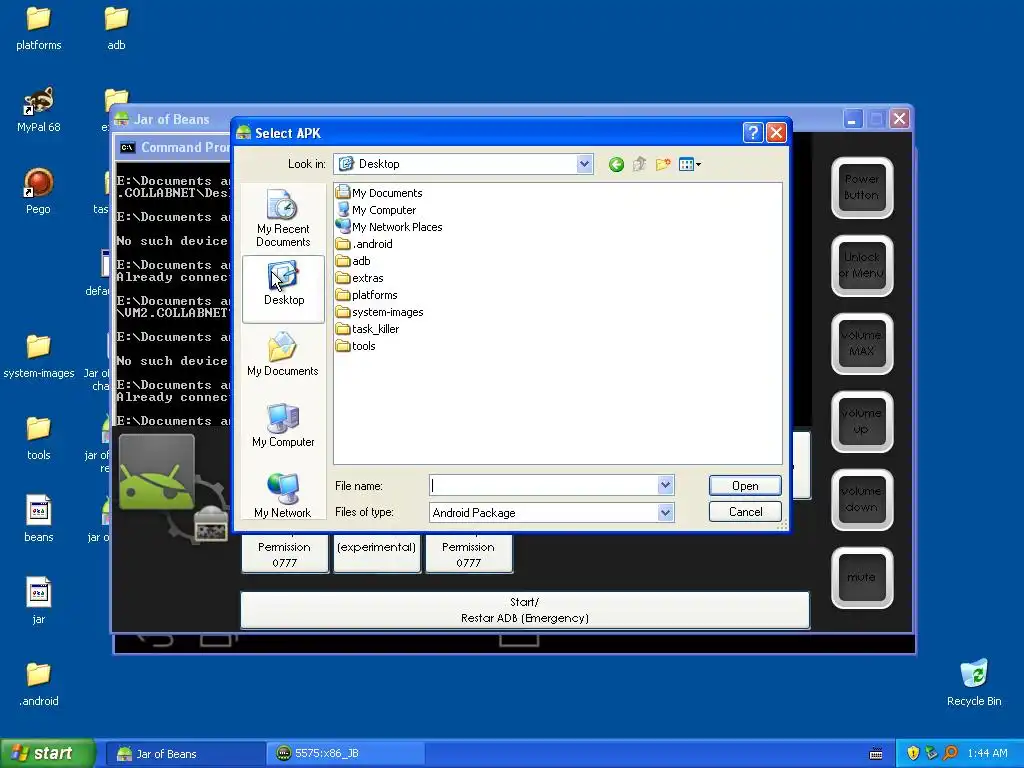Open My Recent Documents in places bar
The image size is (1024, 768).
click(x=283, y=219)
